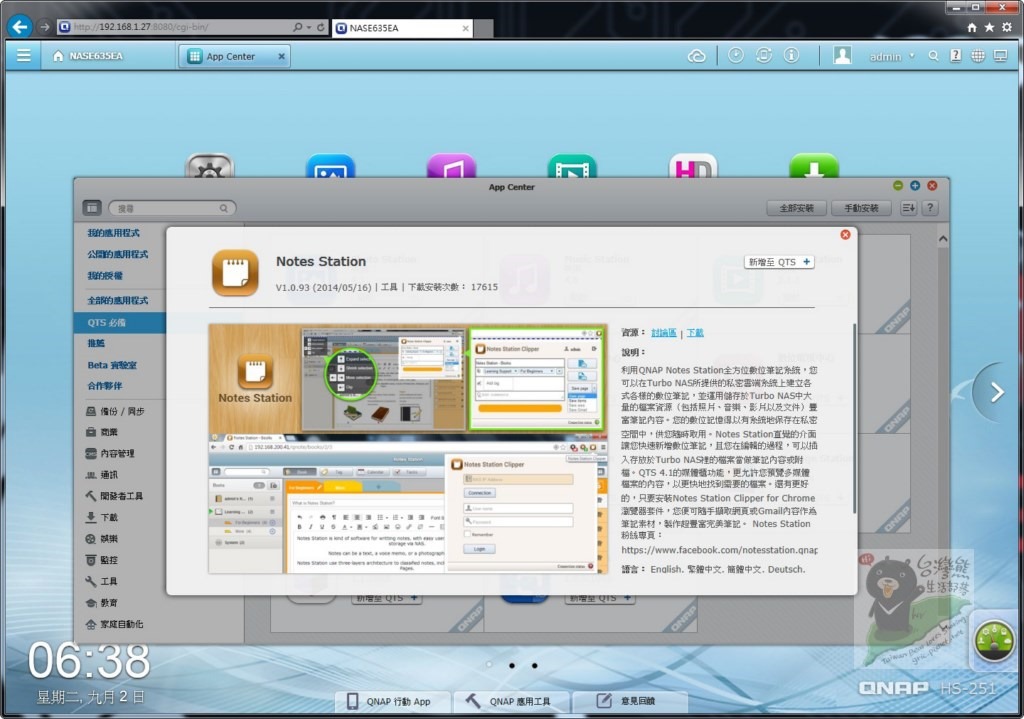Open App Center help question icon
Image resolution: width=1024 pixels, height=719 pixels.
[930, 208]
